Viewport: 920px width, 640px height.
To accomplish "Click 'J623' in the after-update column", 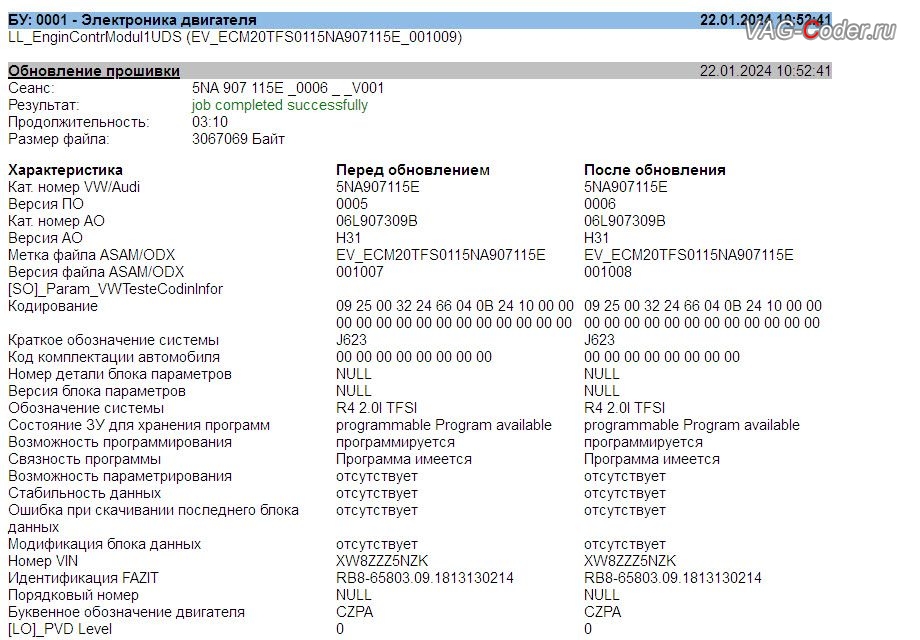I will point(599,340).
